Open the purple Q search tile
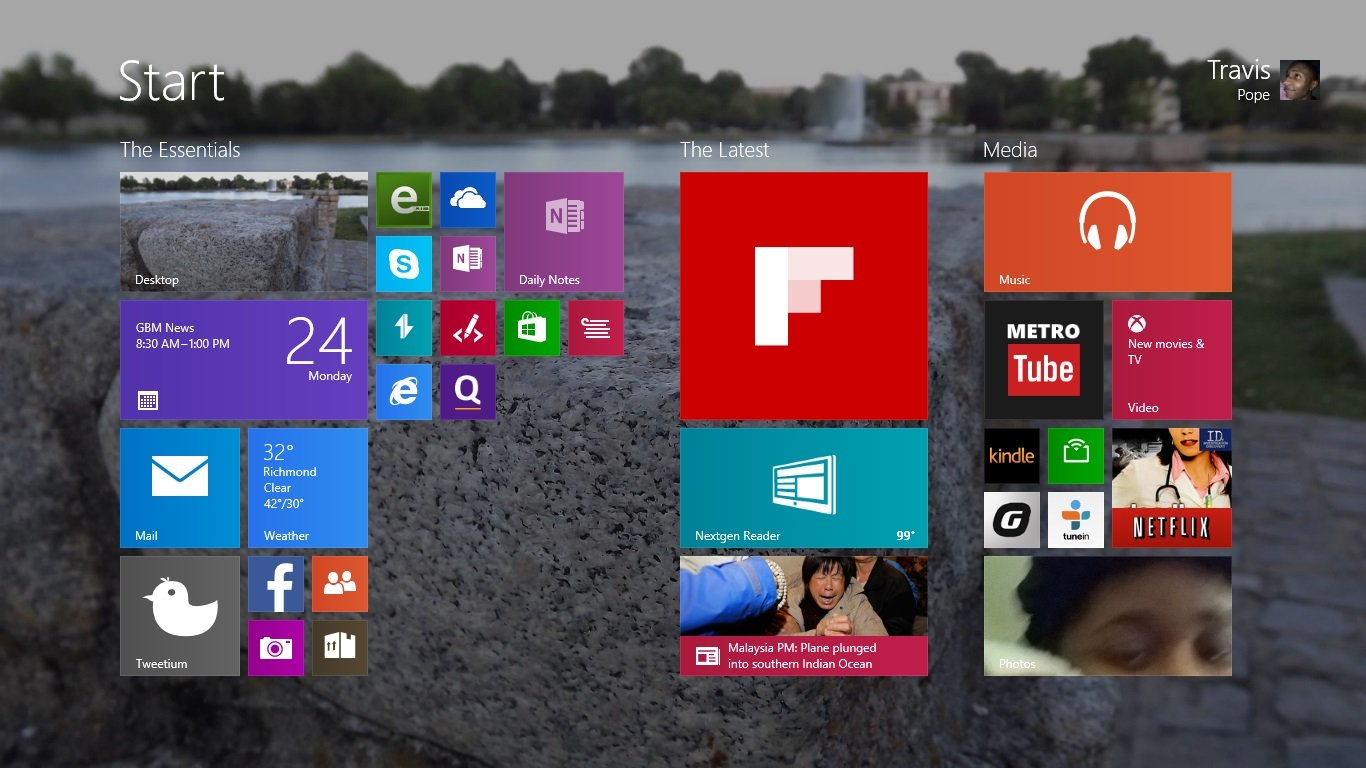Viewport: 1366px width, 768px height. (x=468, y=392)
